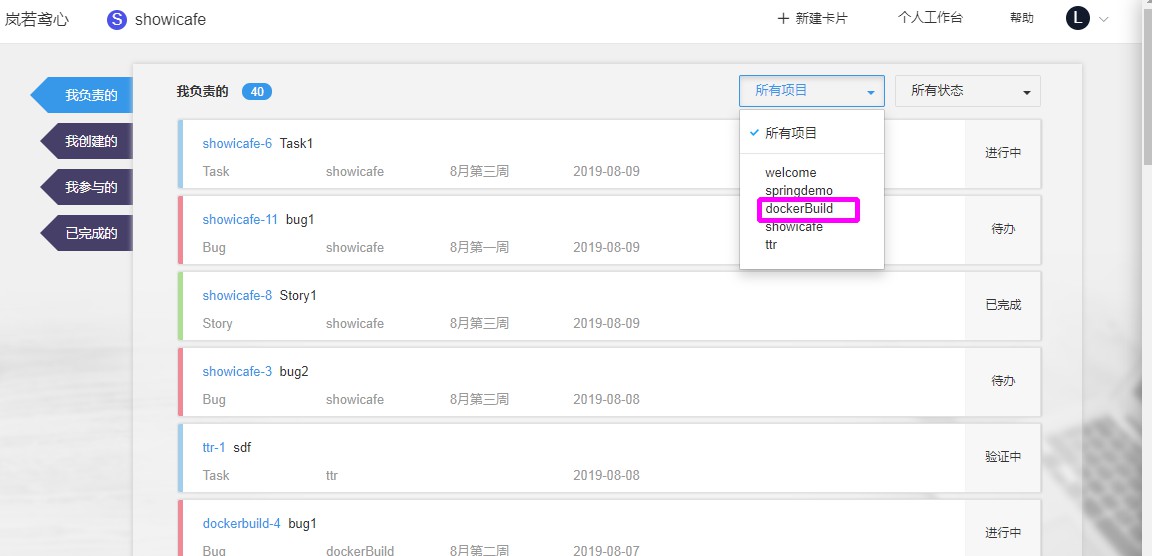The image size is (1152, 556).
Task: Open card link showicafe-3
Action: click(x=237, y=372)
